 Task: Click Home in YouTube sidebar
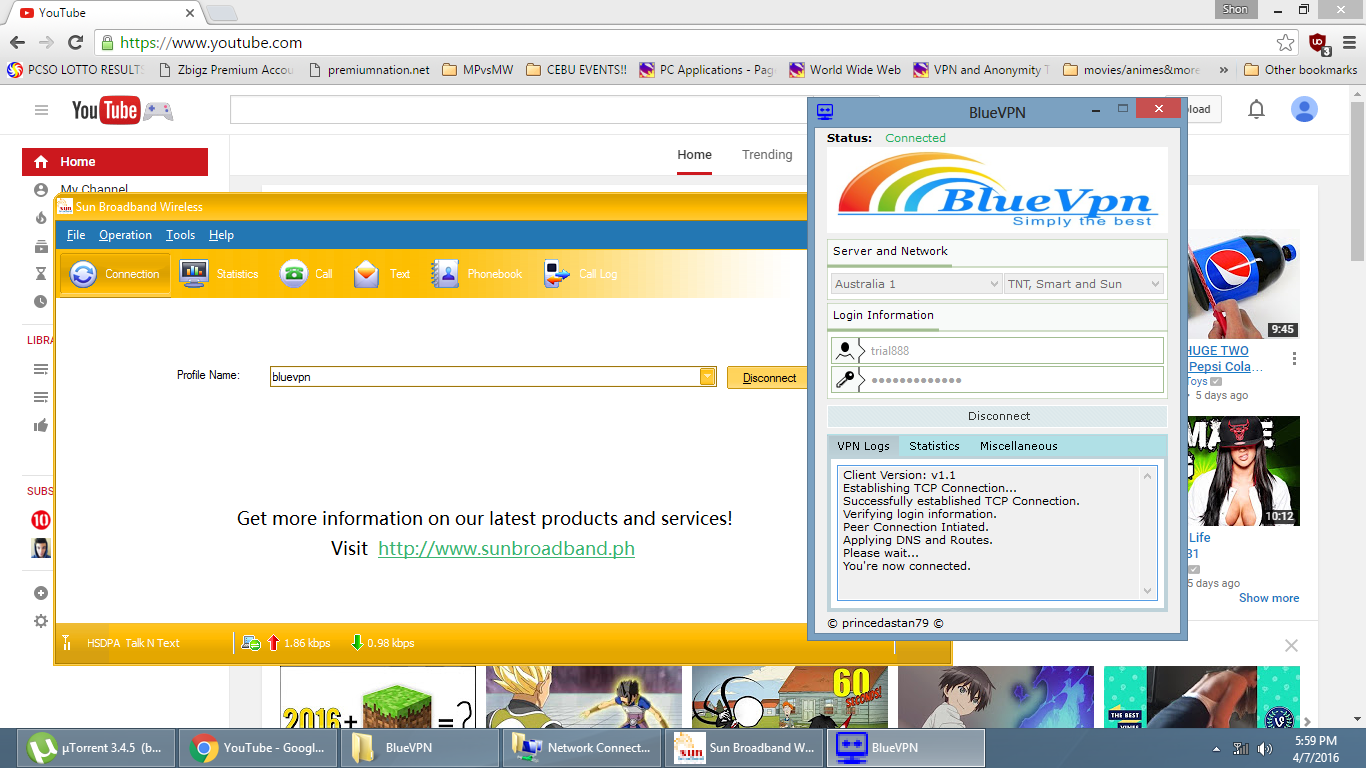[x=115, y=162]
